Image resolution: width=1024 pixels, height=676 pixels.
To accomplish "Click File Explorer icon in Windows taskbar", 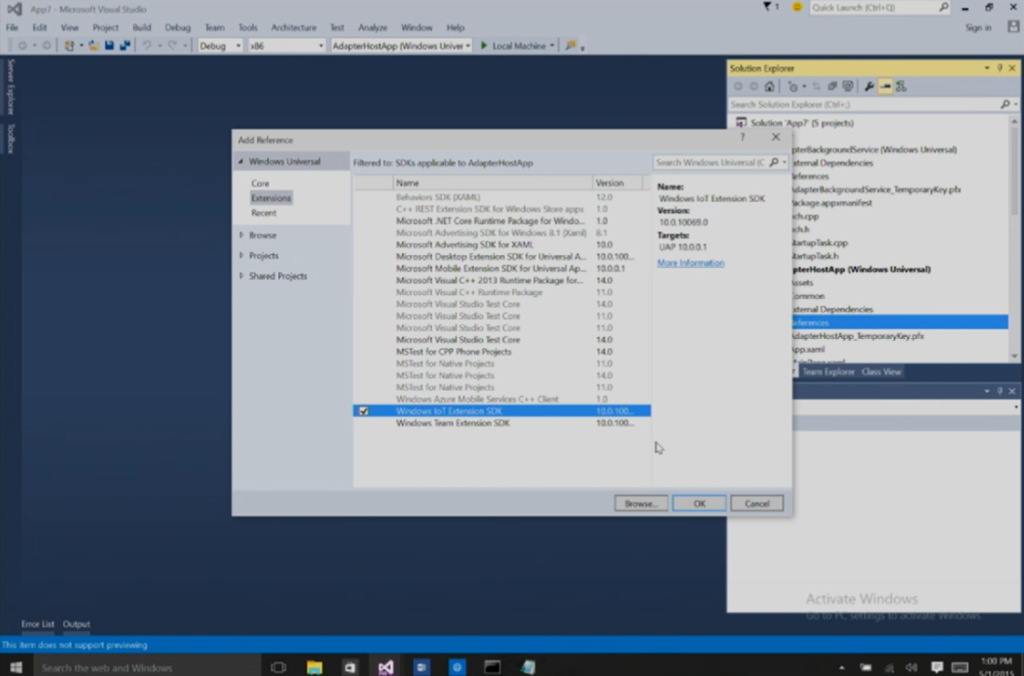I will (314, 667).
